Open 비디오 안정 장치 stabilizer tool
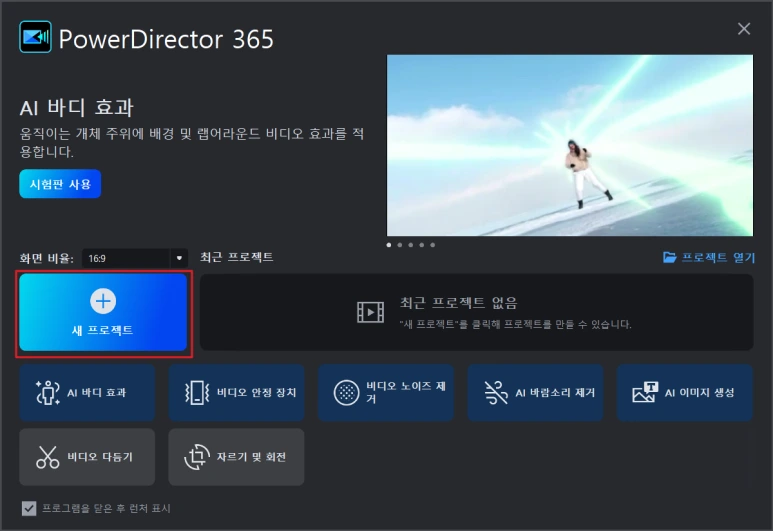 click(237, 393)
